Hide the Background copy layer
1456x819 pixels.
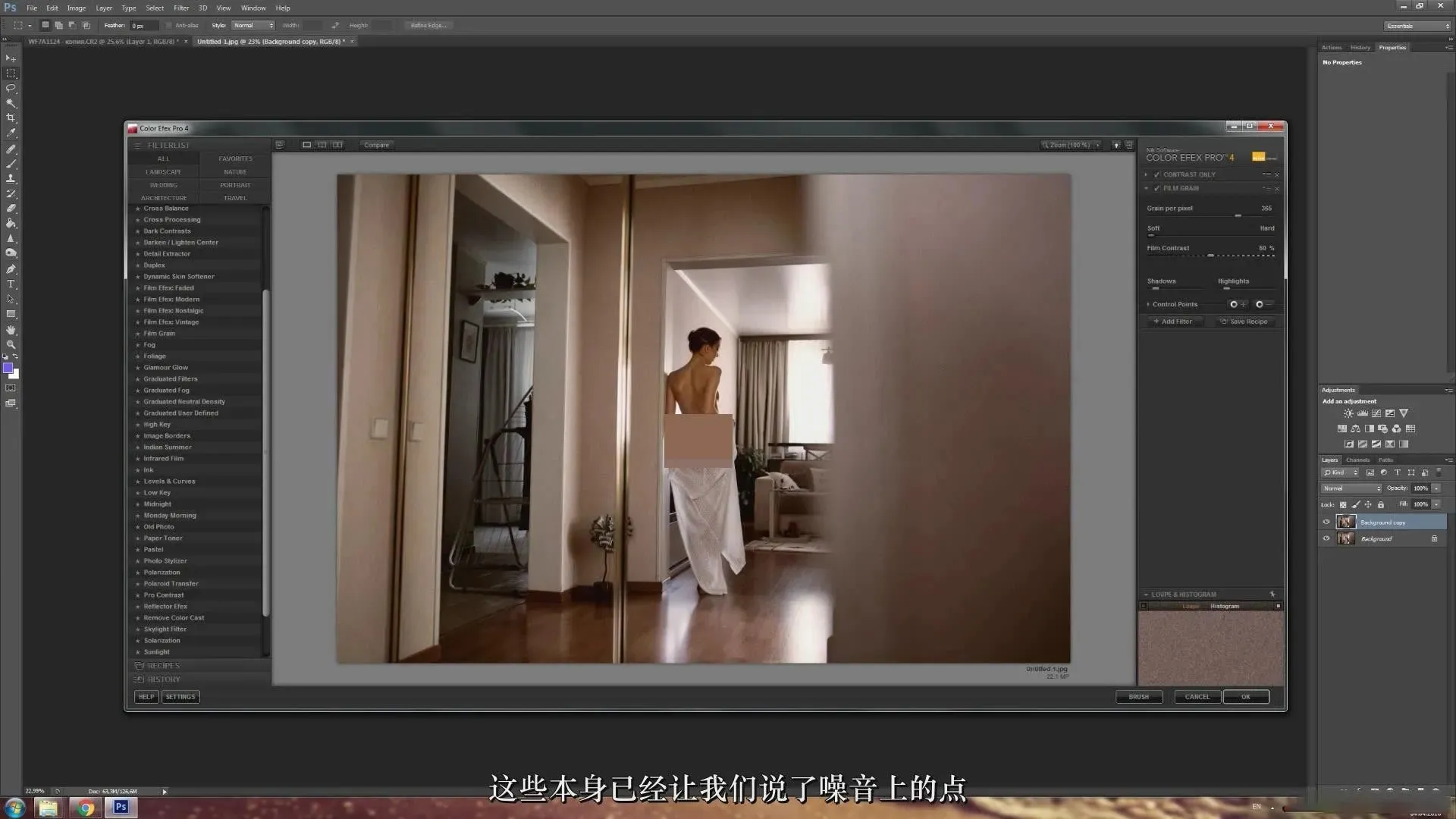pyautogui.click(x=1326, y=522)
